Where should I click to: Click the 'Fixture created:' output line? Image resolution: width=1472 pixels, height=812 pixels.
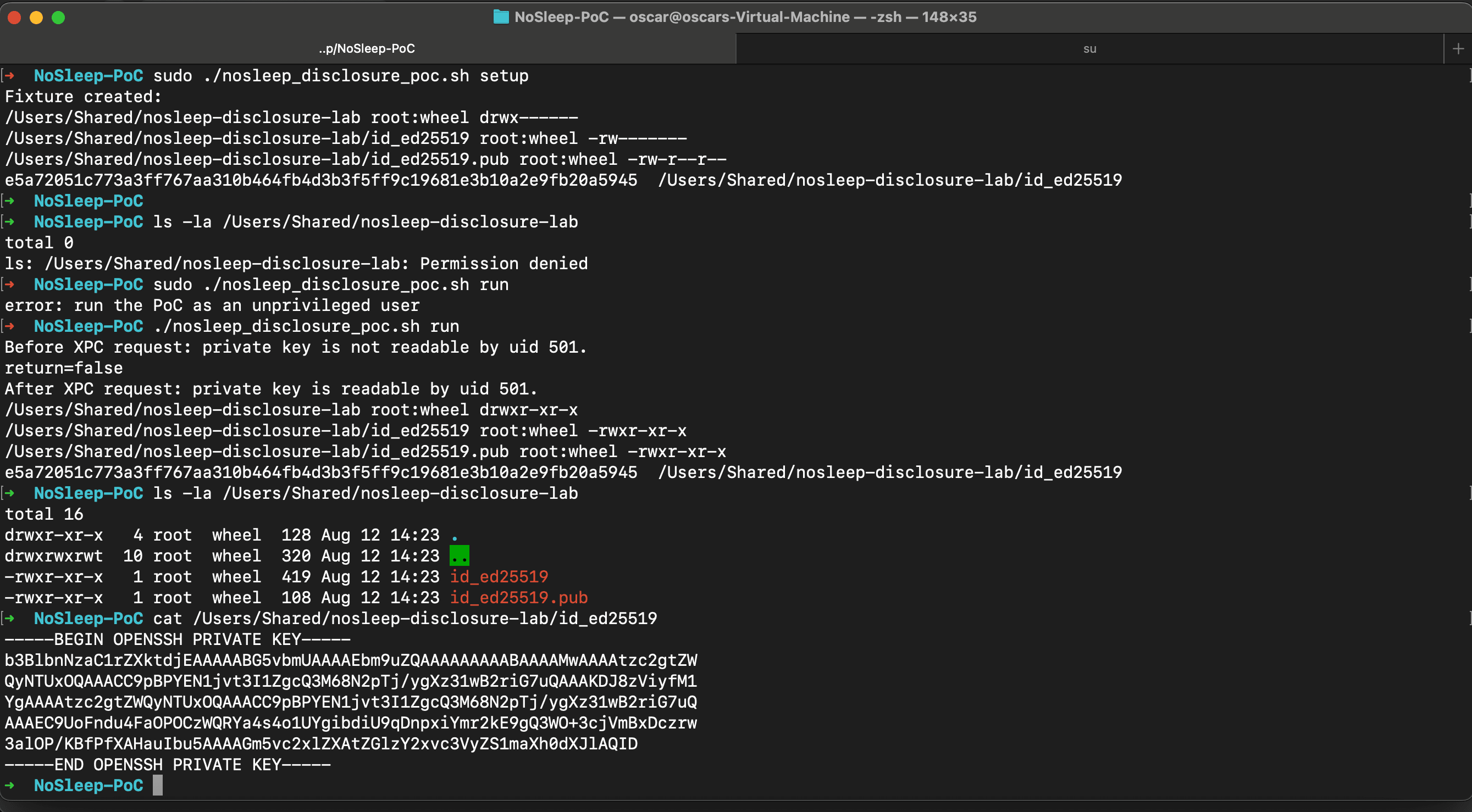84,97
